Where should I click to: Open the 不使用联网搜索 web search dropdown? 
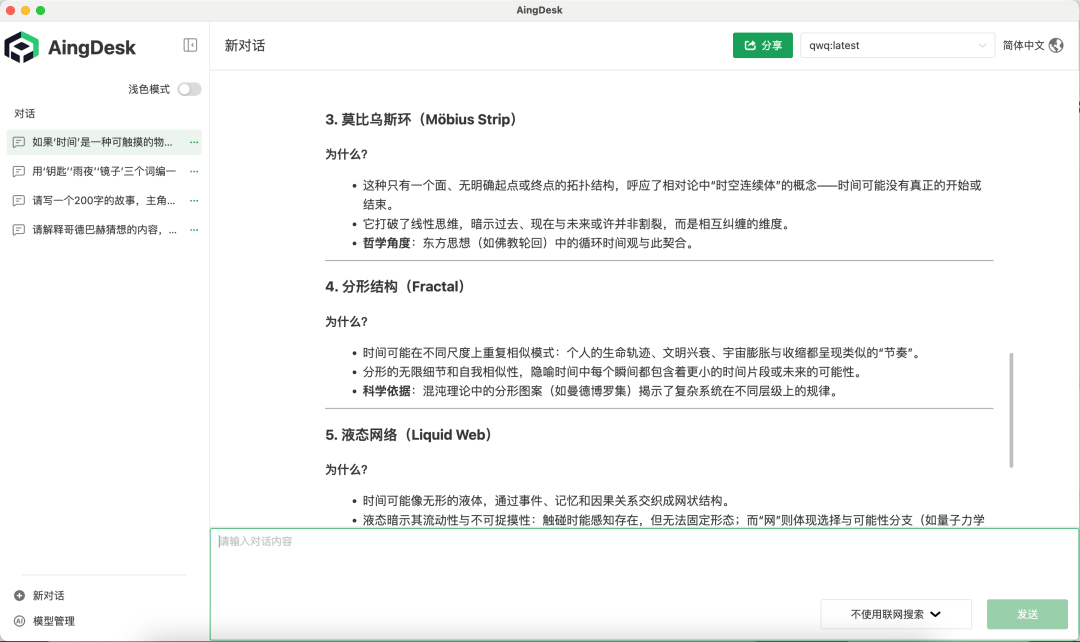pyautogui.click(x=895, y=614)
